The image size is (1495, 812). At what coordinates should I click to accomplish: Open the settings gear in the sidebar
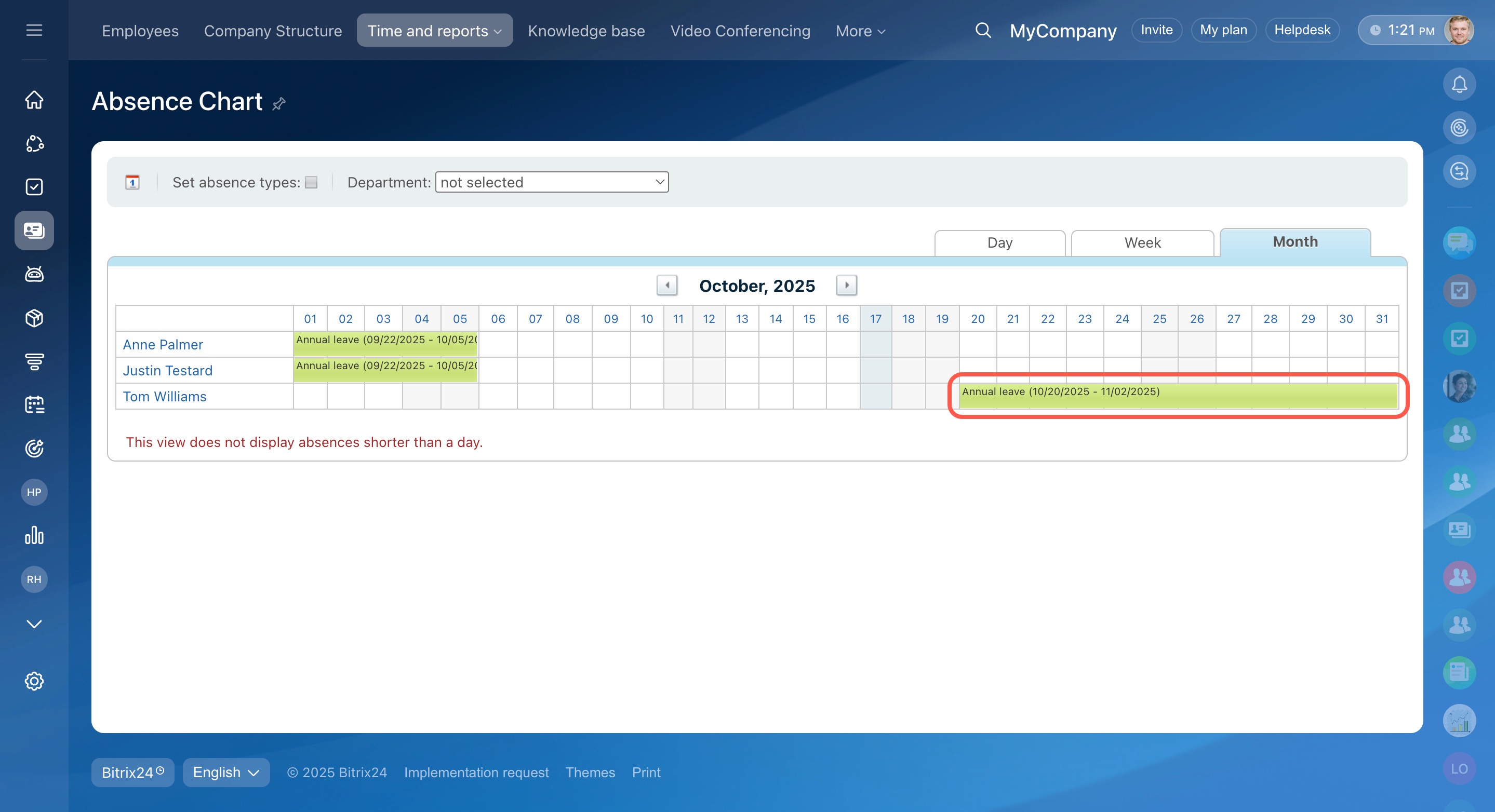tap(34, 681)
